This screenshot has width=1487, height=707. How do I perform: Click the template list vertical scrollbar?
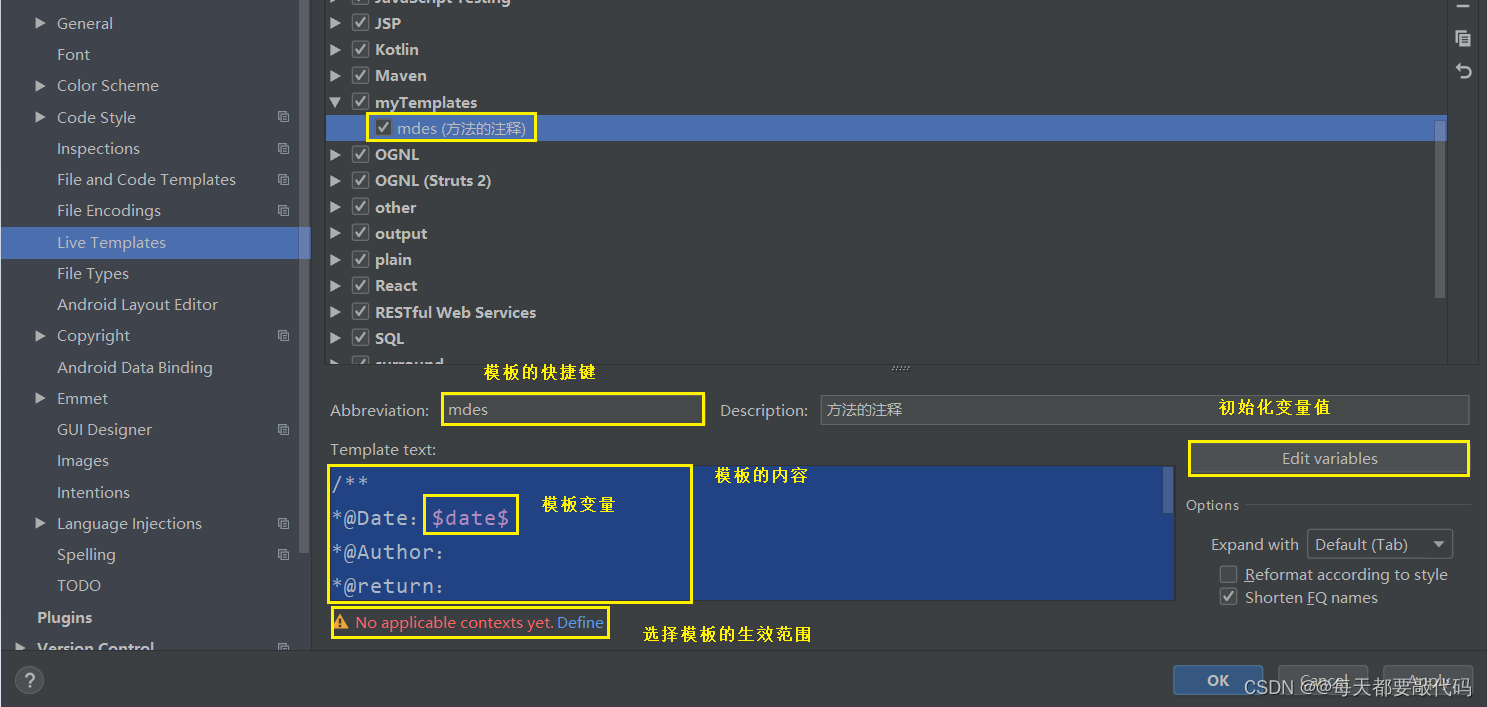[x=1440, y=209]
